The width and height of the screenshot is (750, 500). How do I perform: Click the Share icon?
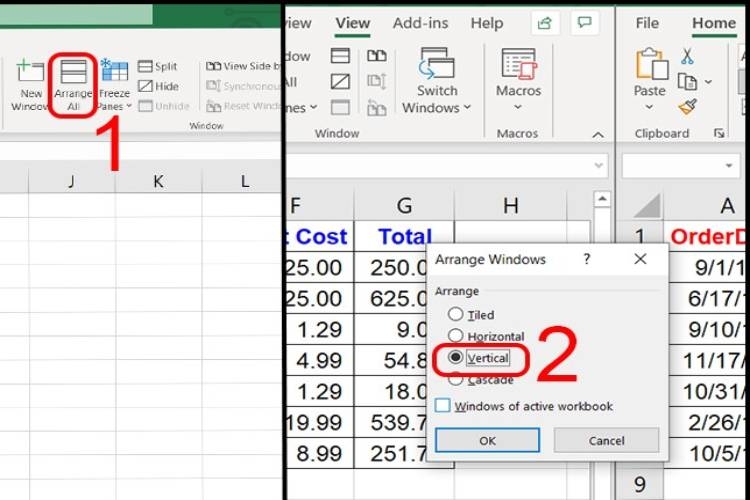coord(545,23)
